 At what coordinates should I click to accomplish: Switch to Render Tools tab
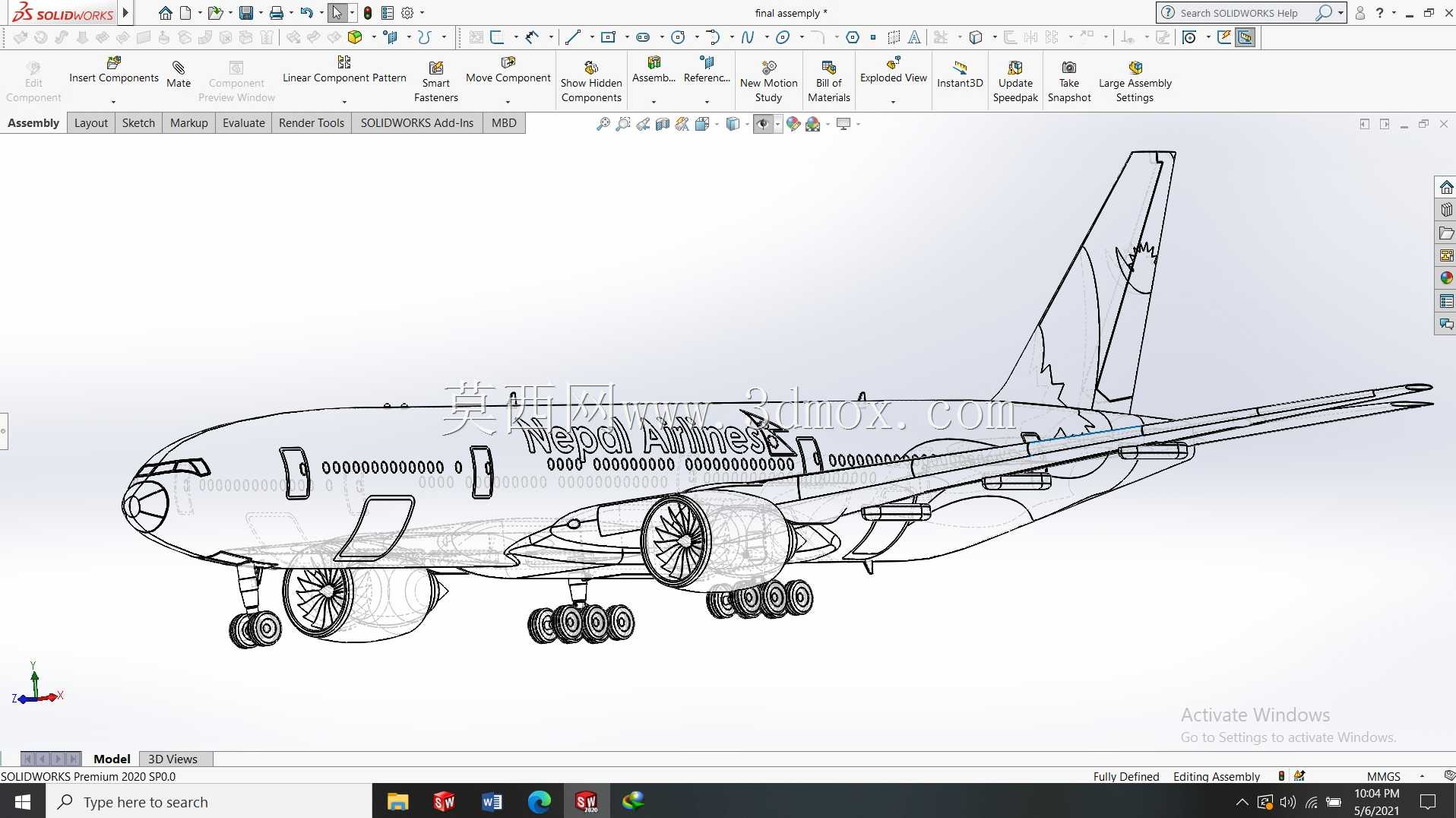[x=312, y=123]
